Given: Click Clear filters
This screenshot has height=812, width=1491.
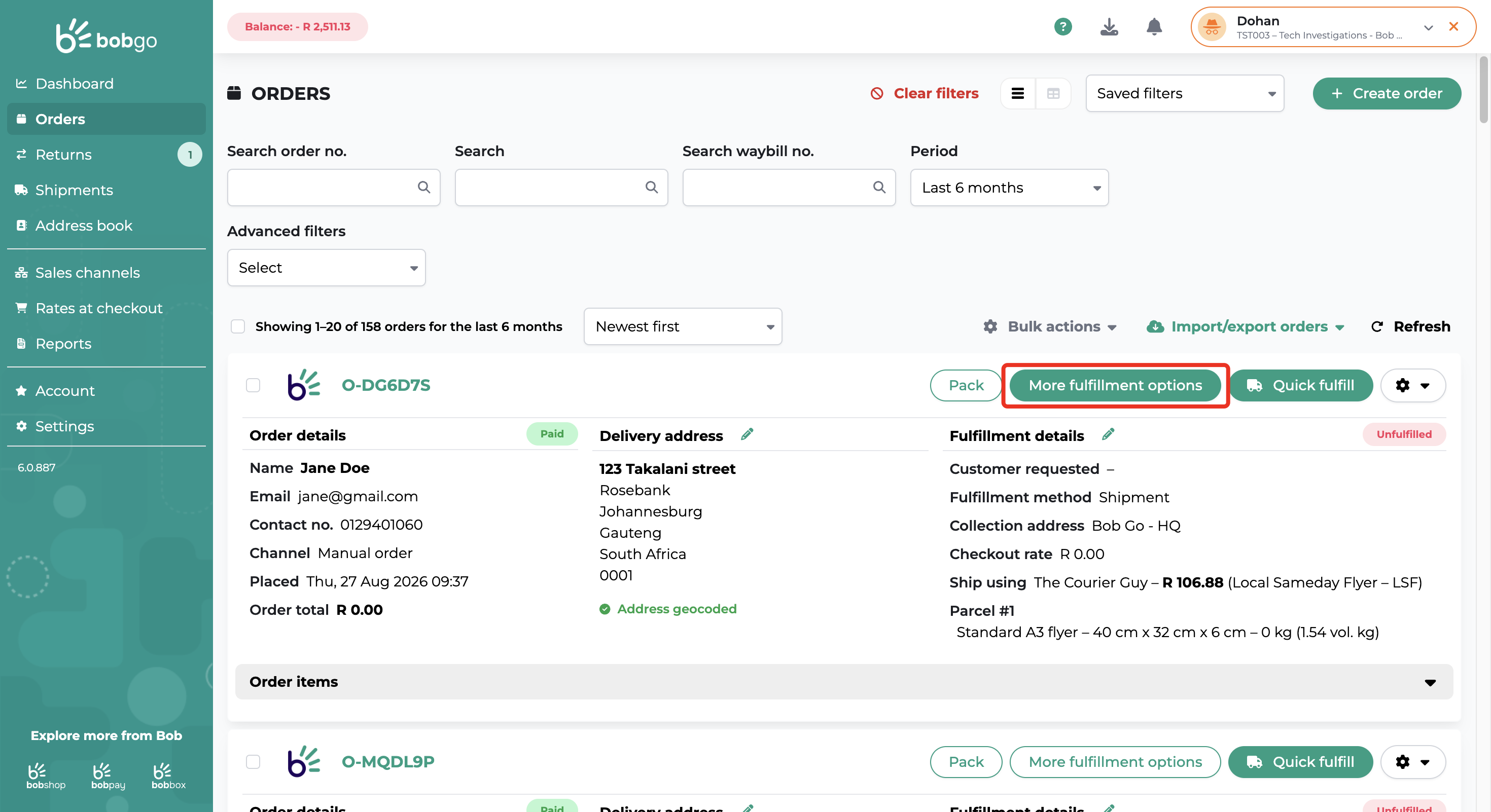Looking at the screenshot, I should click(925, 93).
